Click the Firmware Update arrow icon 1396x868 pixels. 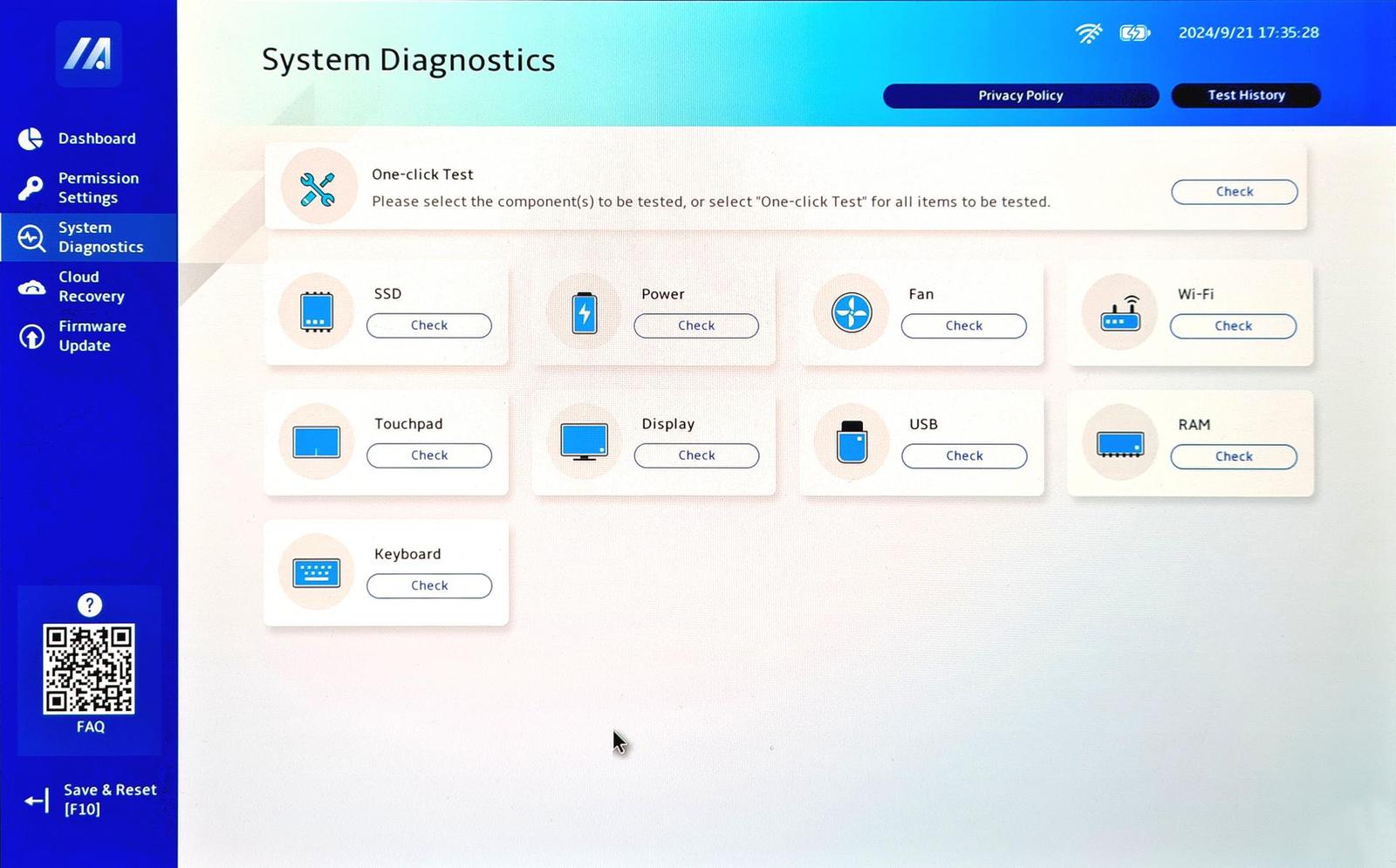[x=31, y=337]
